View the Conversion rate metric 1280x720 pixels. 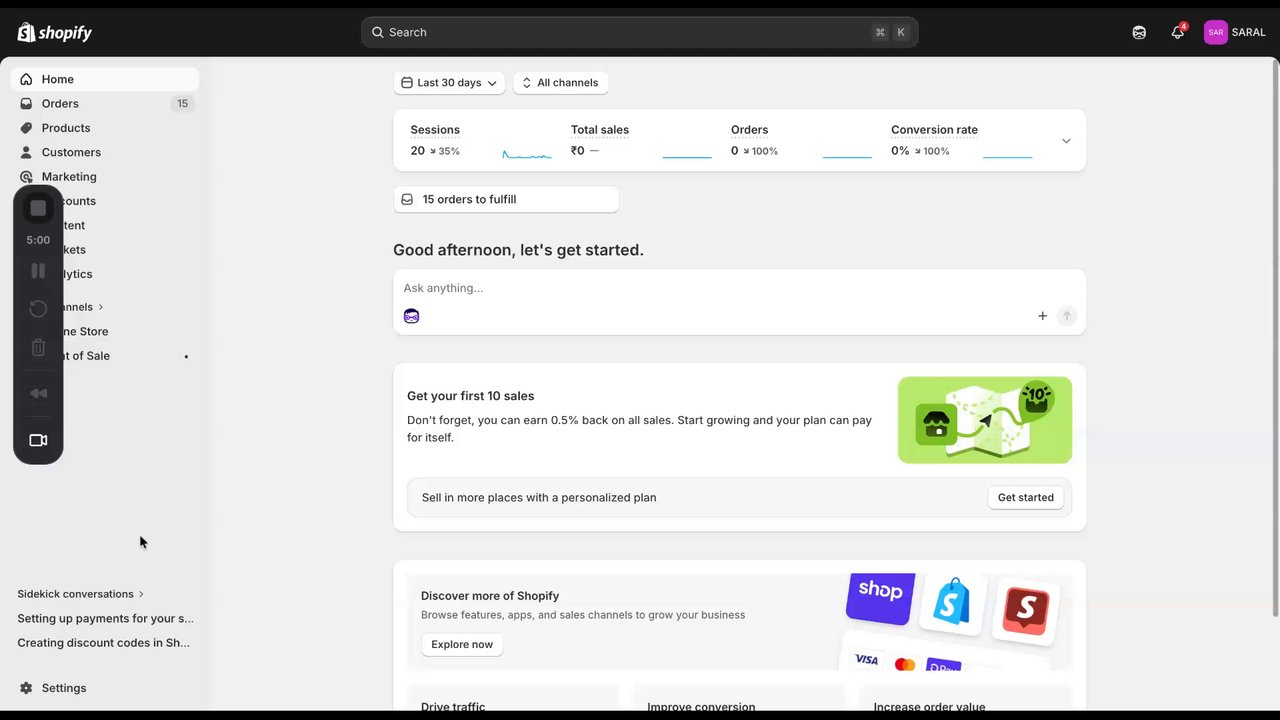pyautogui.click(x=962, y=140)
